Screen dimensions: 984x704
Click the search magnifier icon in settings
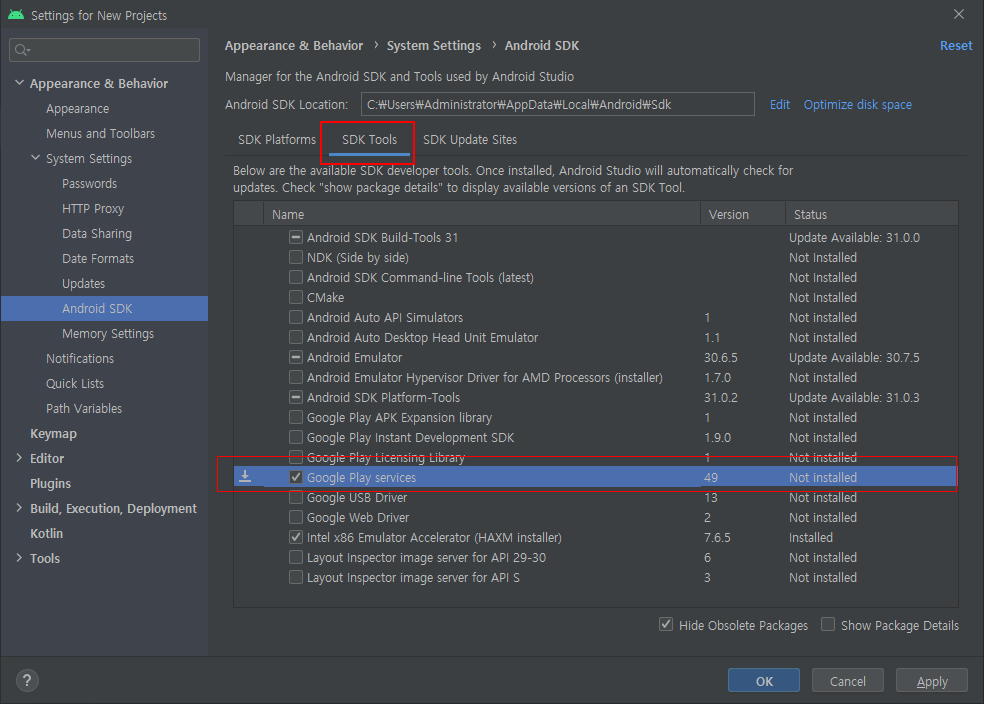22,50
